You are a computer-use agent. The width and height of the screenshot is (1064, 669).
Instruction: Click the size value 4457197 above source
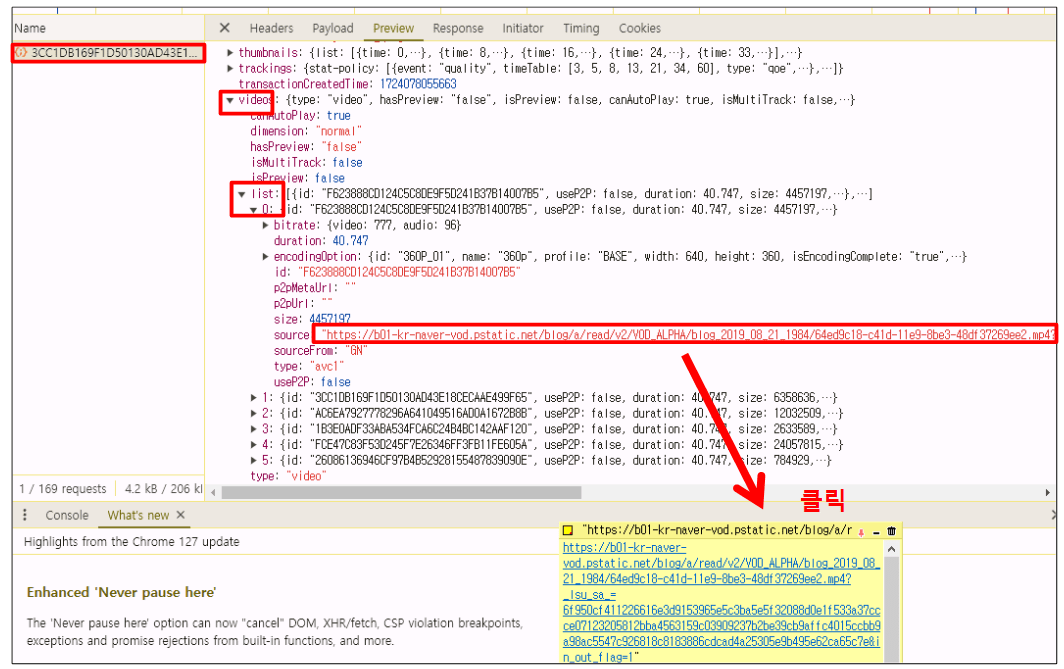click(x=330, y=319)
